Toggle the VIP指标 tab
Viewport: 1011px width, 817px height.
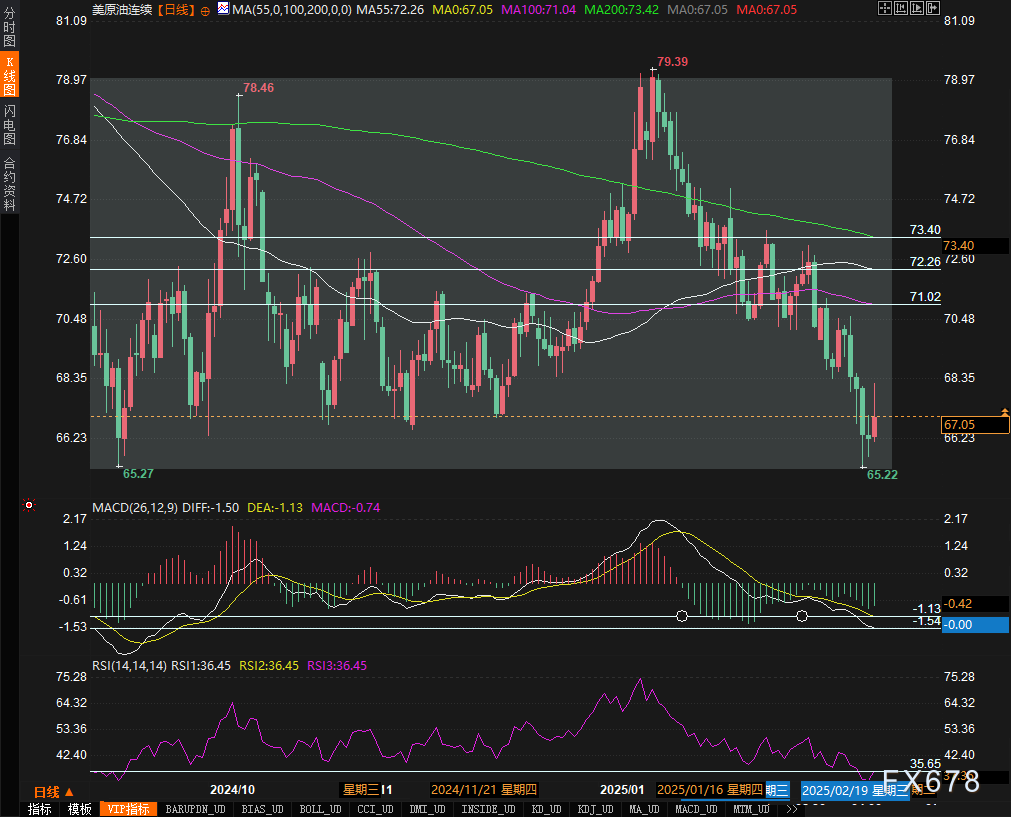128,809
